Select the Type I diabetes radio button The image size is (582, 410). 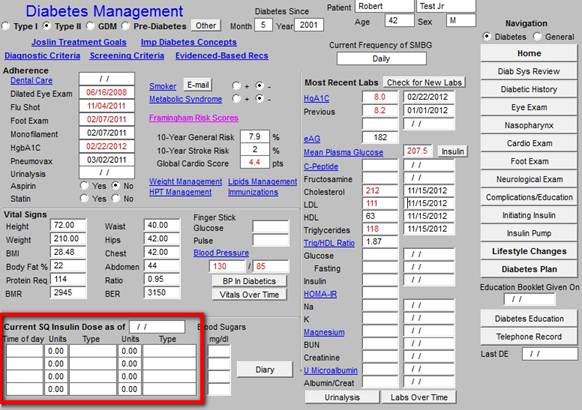[x=6, y=26]
